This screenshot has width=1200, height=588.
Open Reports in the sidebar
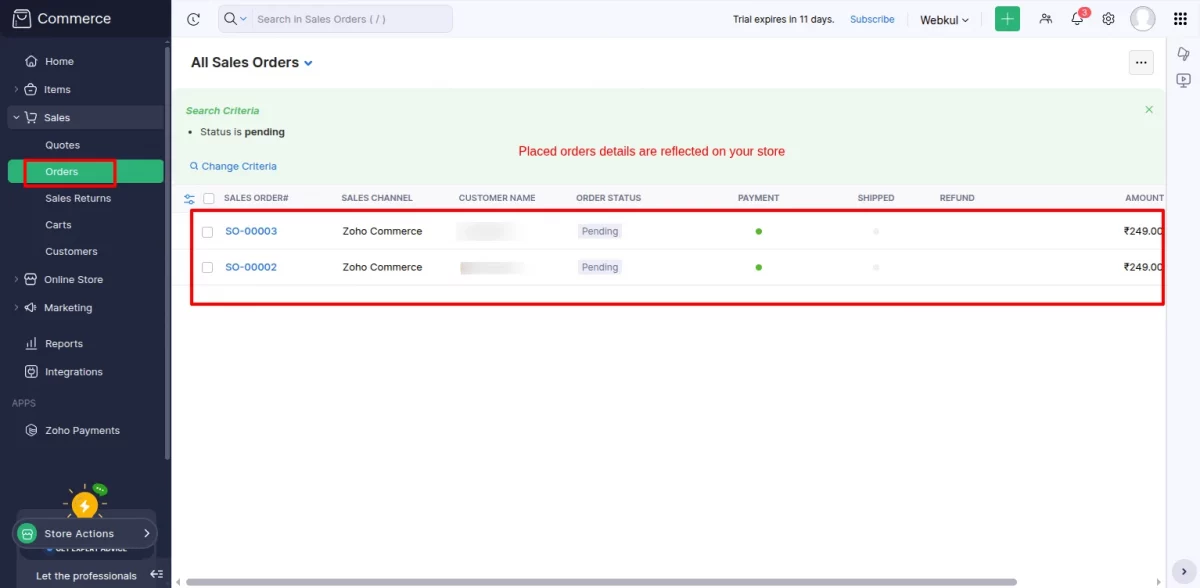(64, 343)
